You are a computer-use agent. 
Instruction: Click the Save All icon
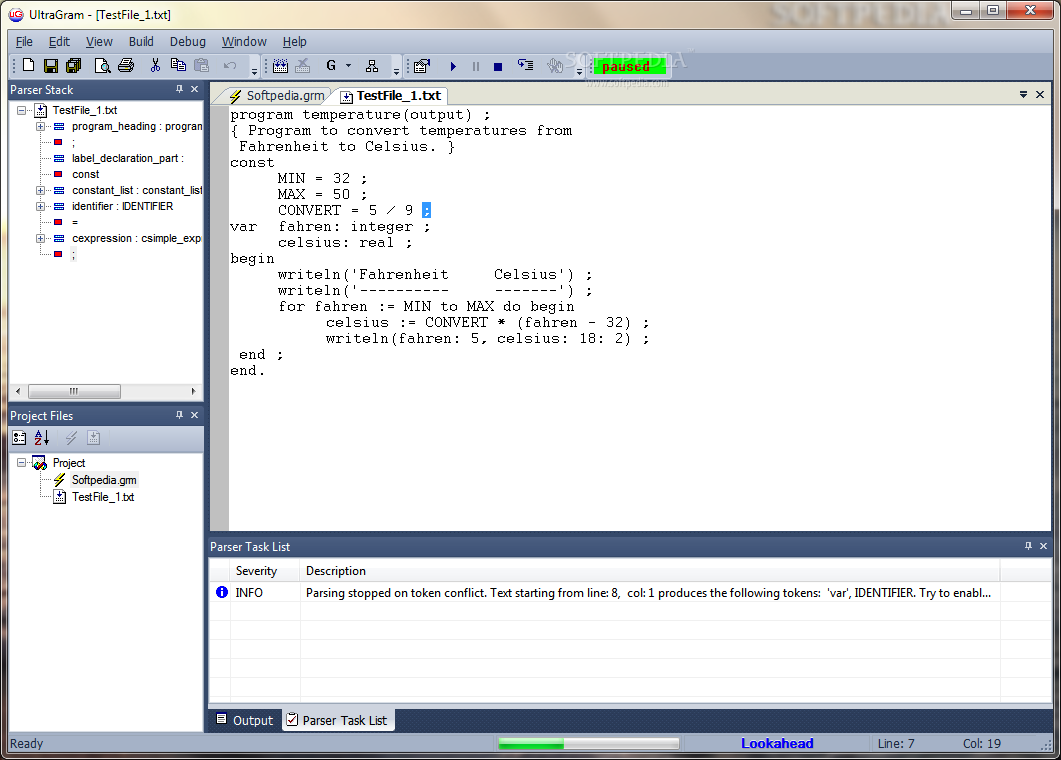[x=73, y=66]
